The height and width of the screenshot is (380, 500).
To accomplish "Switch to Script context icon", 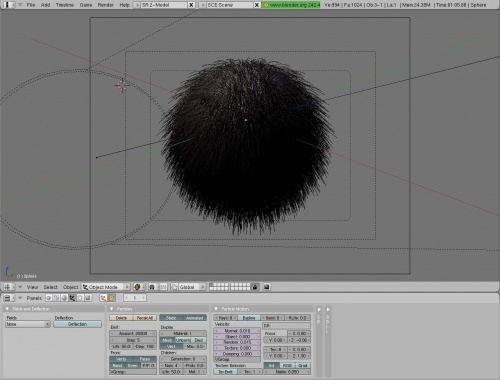I will (56, 298).
